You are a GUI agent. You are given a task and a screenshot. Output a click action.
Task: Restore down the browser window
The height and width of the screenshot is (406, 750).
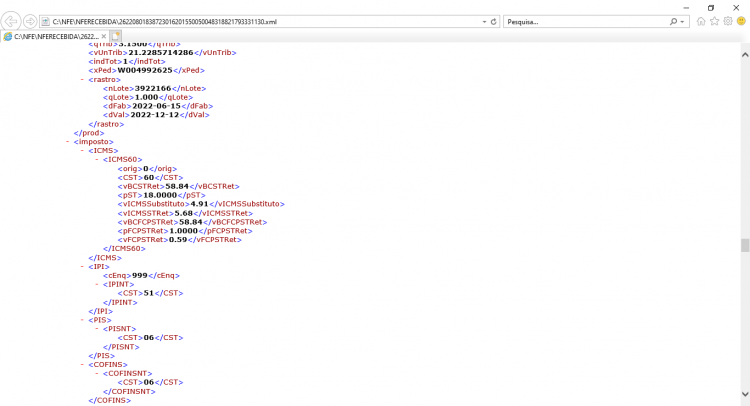(711, 8)
